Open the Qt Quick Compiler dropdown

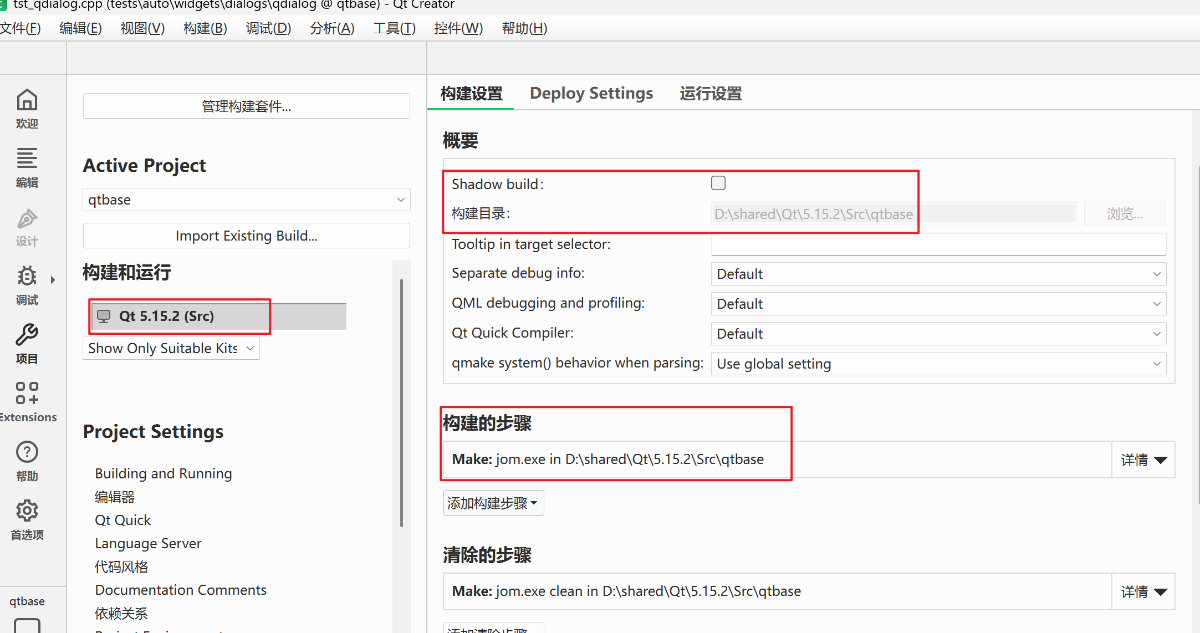point(939,333)
